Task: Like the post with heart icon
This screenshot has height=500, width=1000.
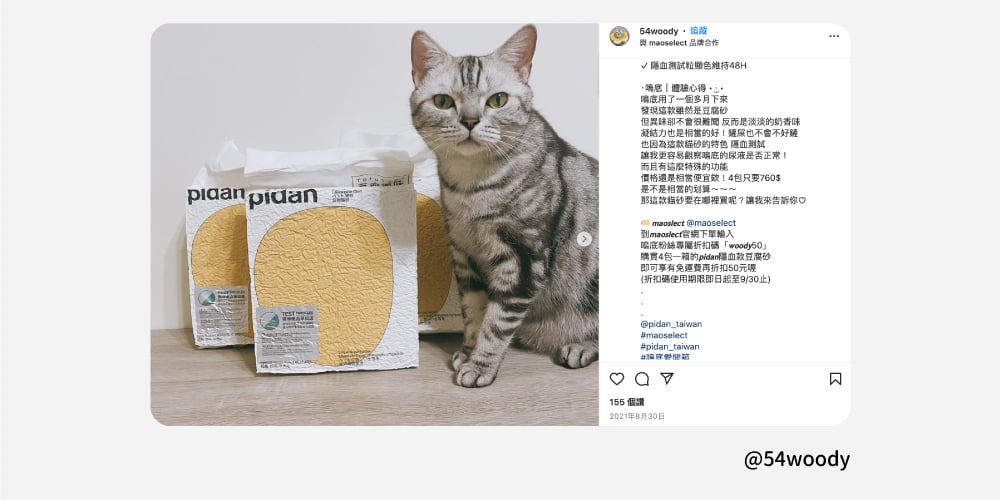Action: click(x=617, y=379)
